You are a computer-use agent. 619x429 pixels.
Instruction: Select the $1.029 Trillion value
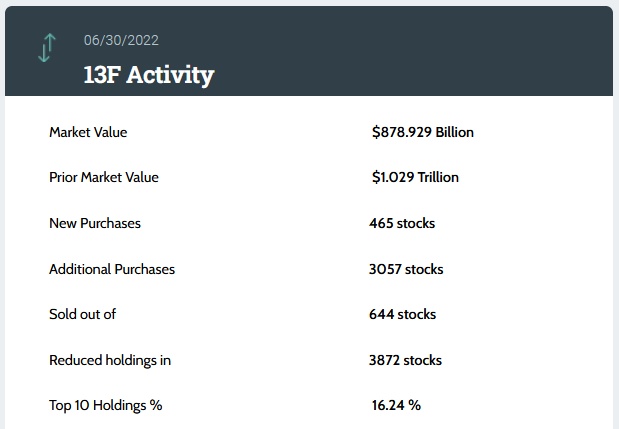coord(415,177)
